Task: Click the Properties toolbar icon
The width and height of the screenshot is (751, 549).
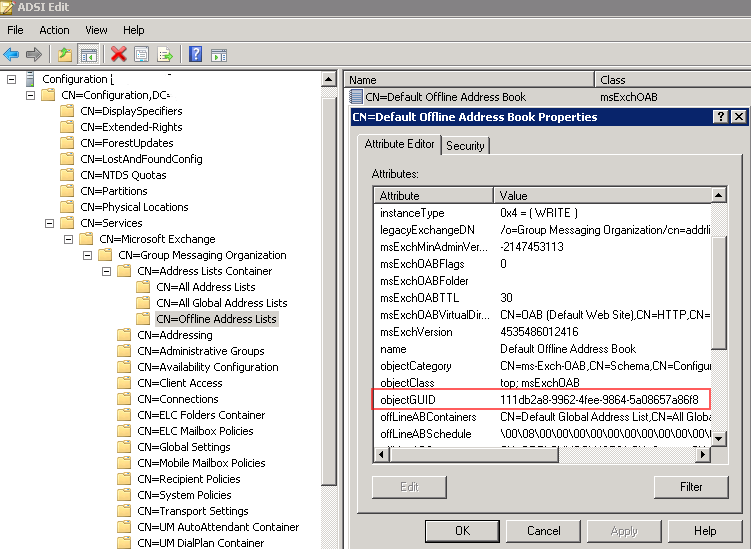Action: coord(141,54)
